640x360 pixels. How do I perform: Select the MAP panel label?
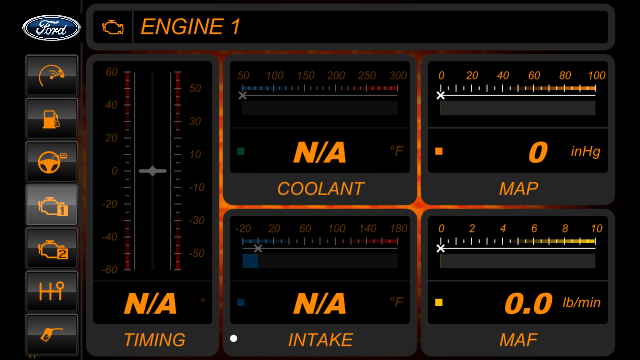(518, 189)
